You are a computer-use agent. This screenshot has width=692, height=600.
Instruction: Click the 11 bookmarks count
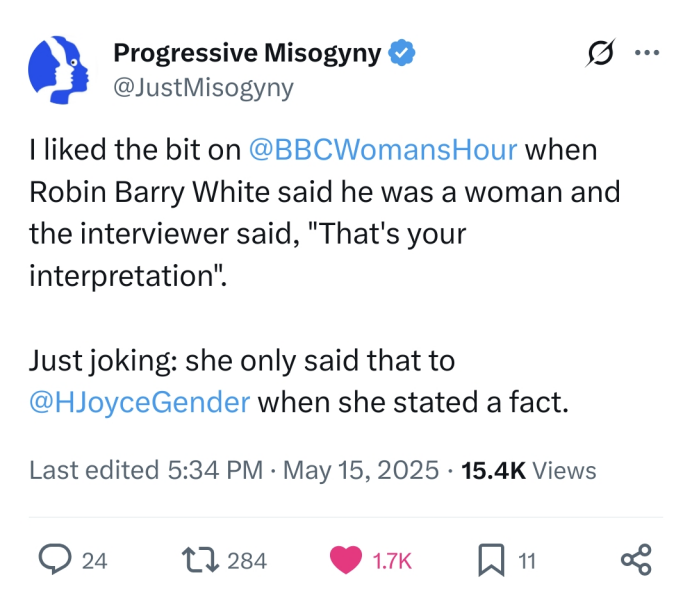click(526, 561)
